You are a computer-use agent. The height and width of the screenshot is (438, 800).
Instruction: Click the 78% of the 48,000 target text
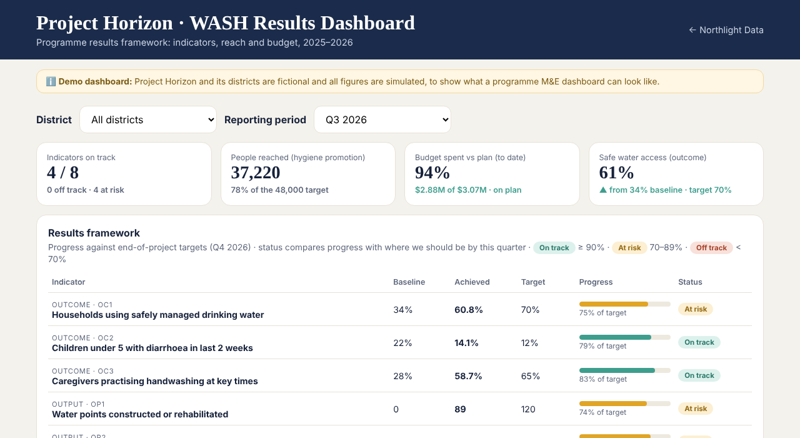[x=280, y=190]
